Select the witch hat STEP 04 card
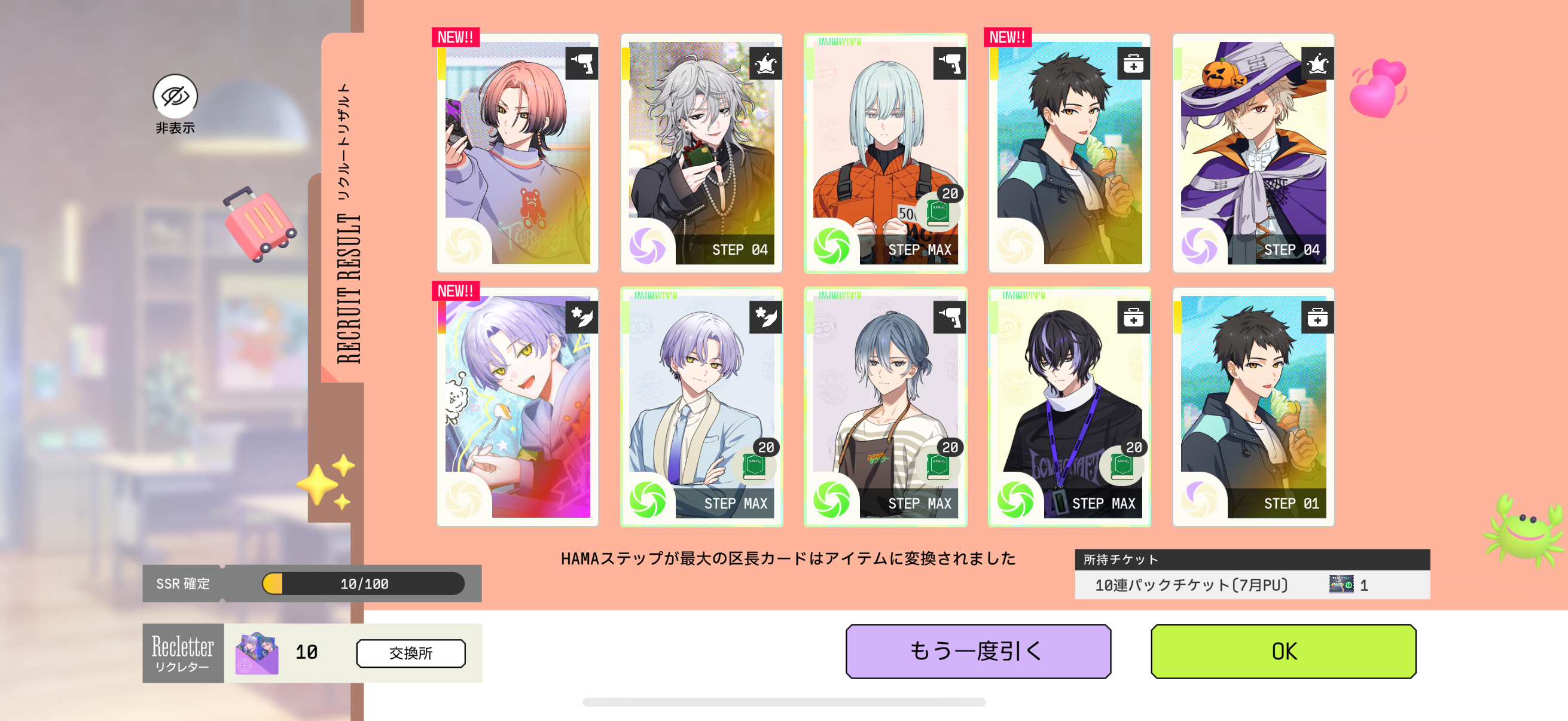Screen dimensions: 1568x721 click(x=1253, y=152)
